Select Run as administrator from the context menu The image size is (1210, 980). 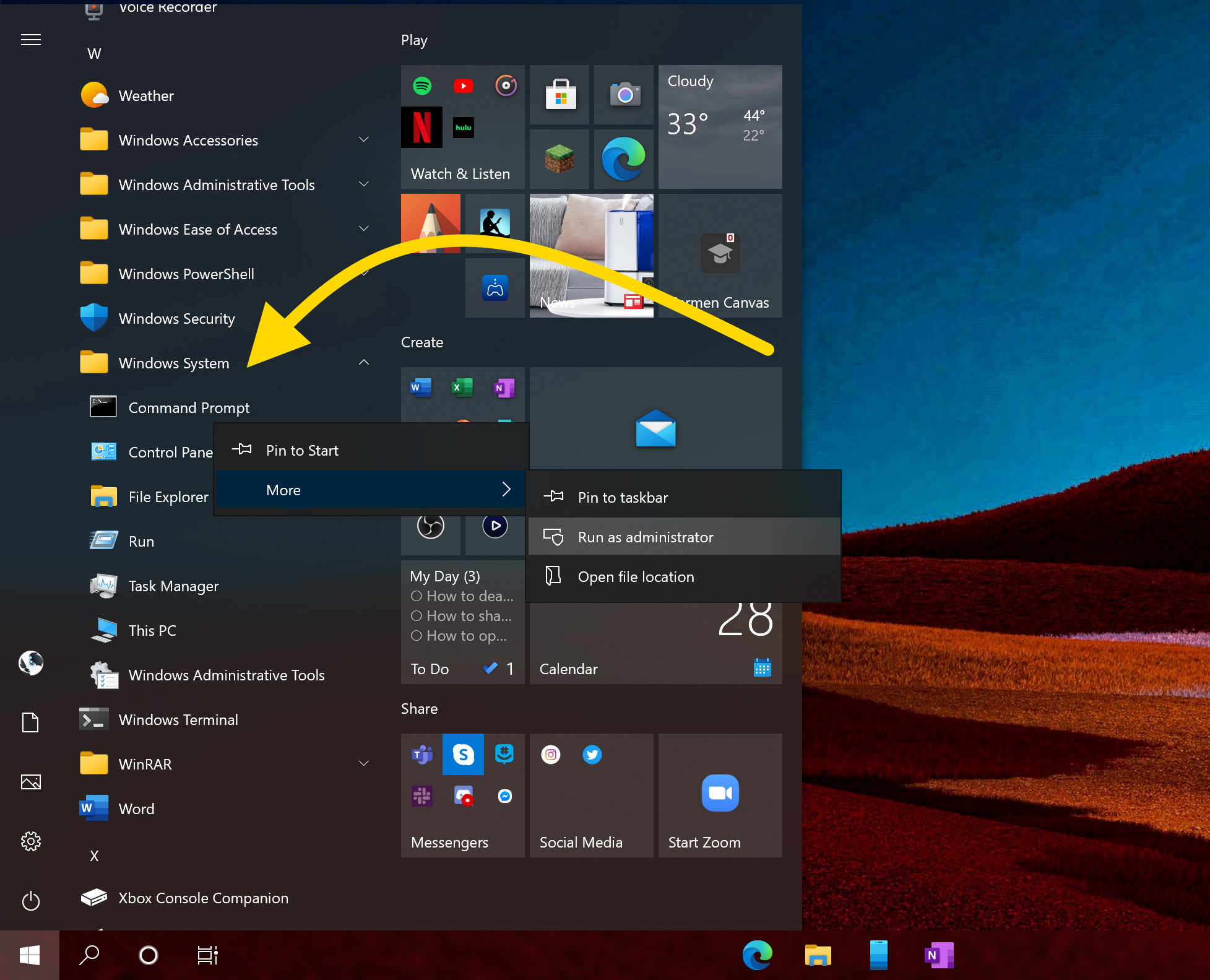(645, 537)
